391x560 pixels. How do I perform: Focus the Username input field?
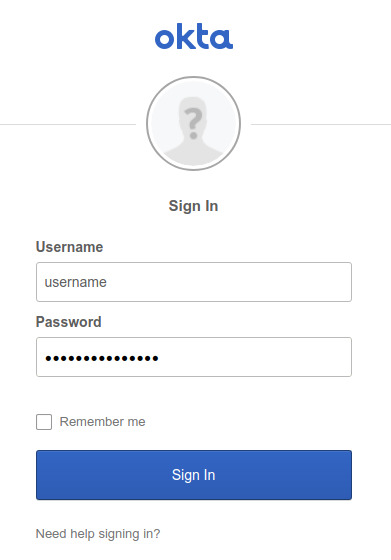point(194,282)
